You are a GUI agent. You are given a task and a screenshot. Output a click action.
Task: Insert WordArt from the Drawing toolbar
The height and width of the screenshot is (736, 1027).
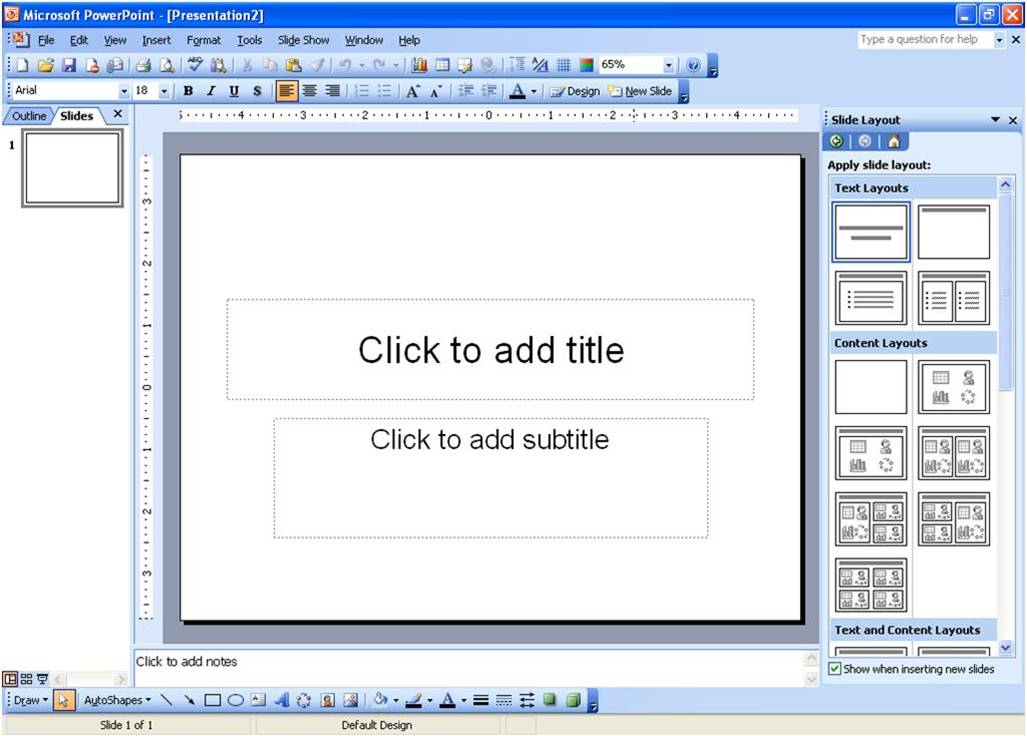pos(282,700)
